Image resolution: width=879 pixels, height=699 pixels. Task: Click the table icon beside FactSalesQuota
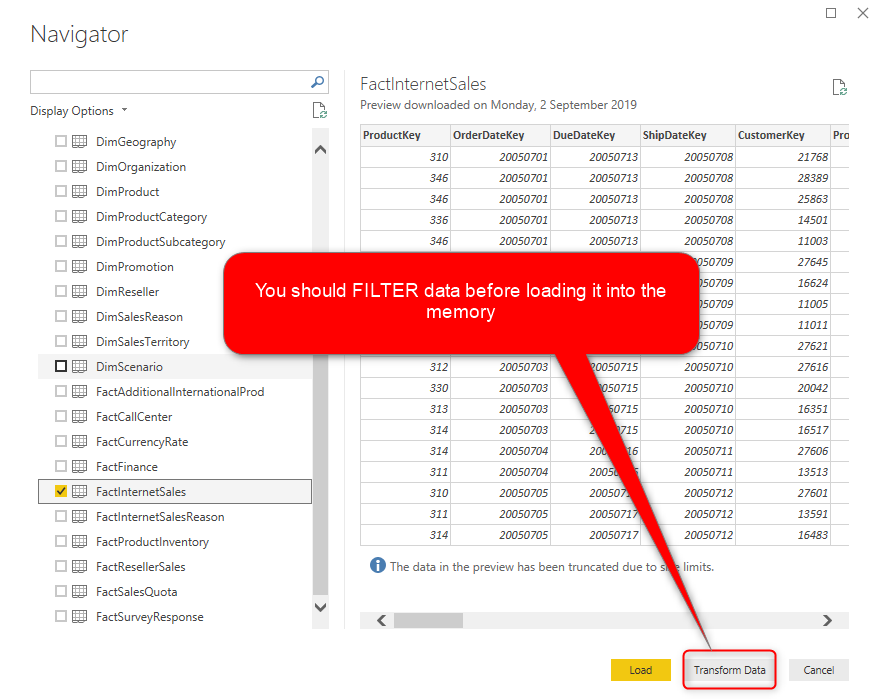click(x=80, y=592)
